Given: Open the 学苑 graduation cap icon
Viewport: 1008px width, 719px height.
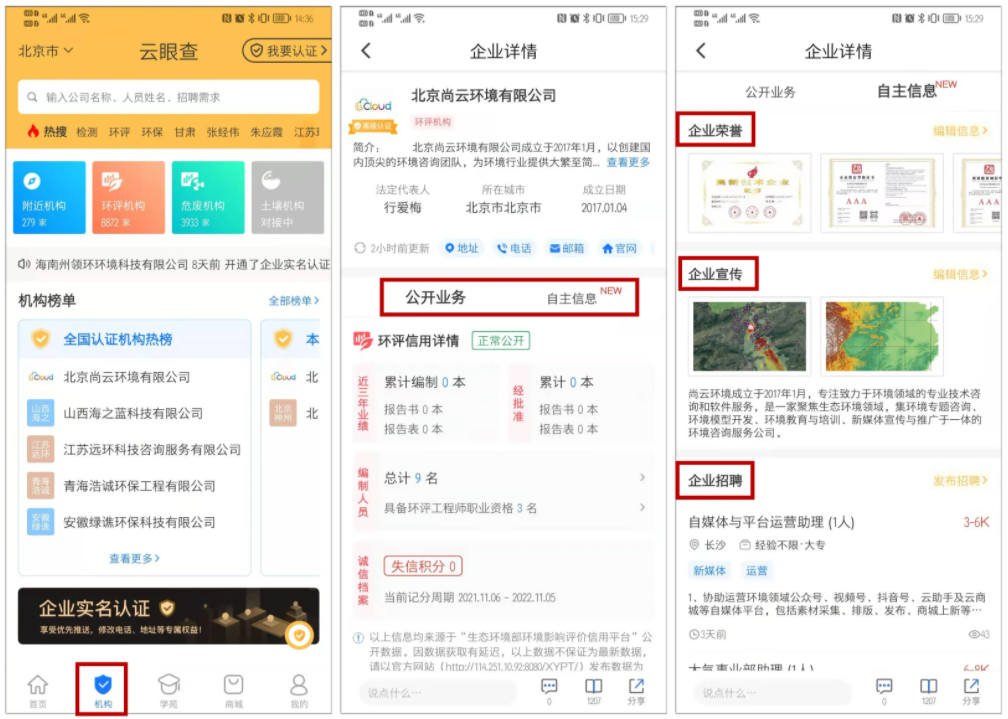Looking at the screenshot, I should (x=168, y=684).
